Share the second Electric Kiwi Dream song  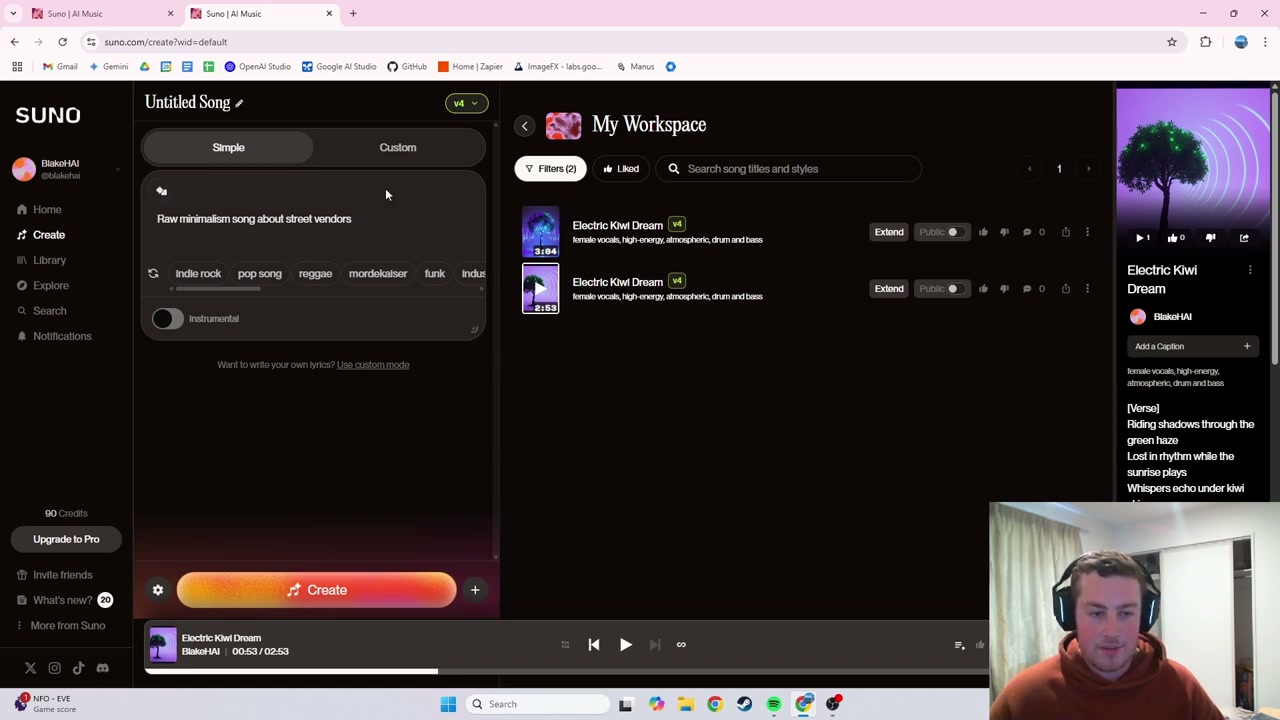tap(1066, 289)
